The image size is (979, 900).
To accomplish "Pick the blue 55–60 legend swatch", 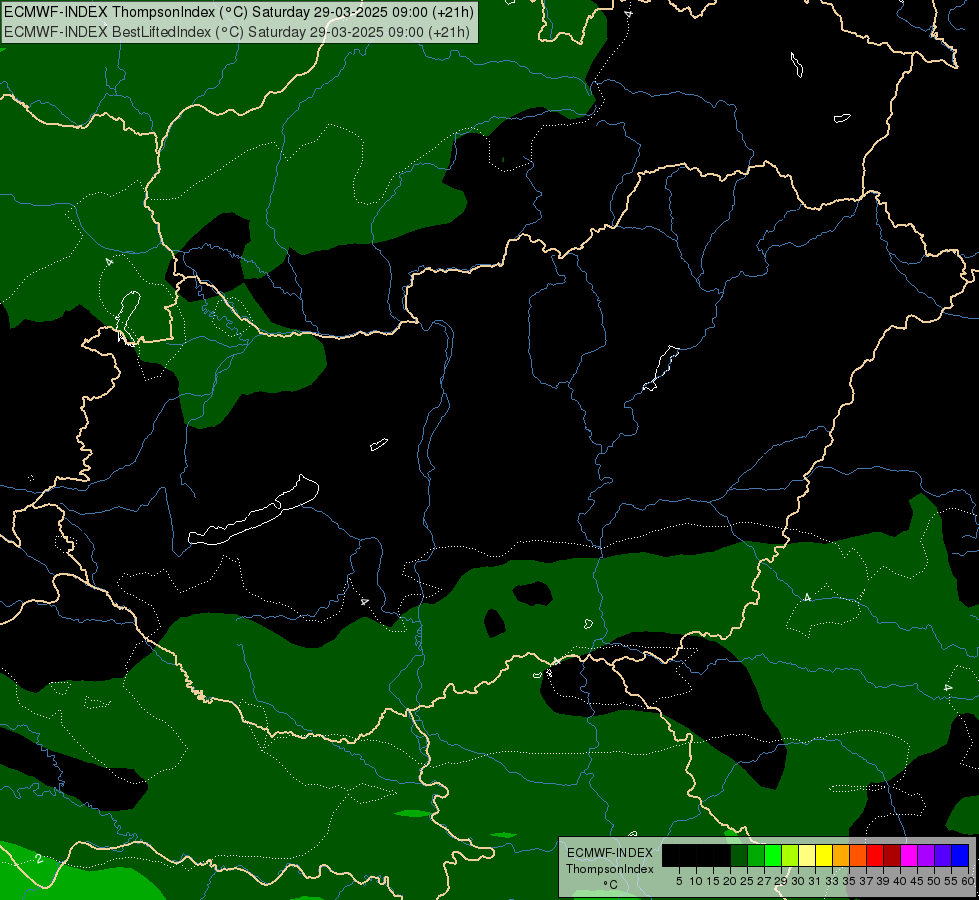I will [960, 855].
